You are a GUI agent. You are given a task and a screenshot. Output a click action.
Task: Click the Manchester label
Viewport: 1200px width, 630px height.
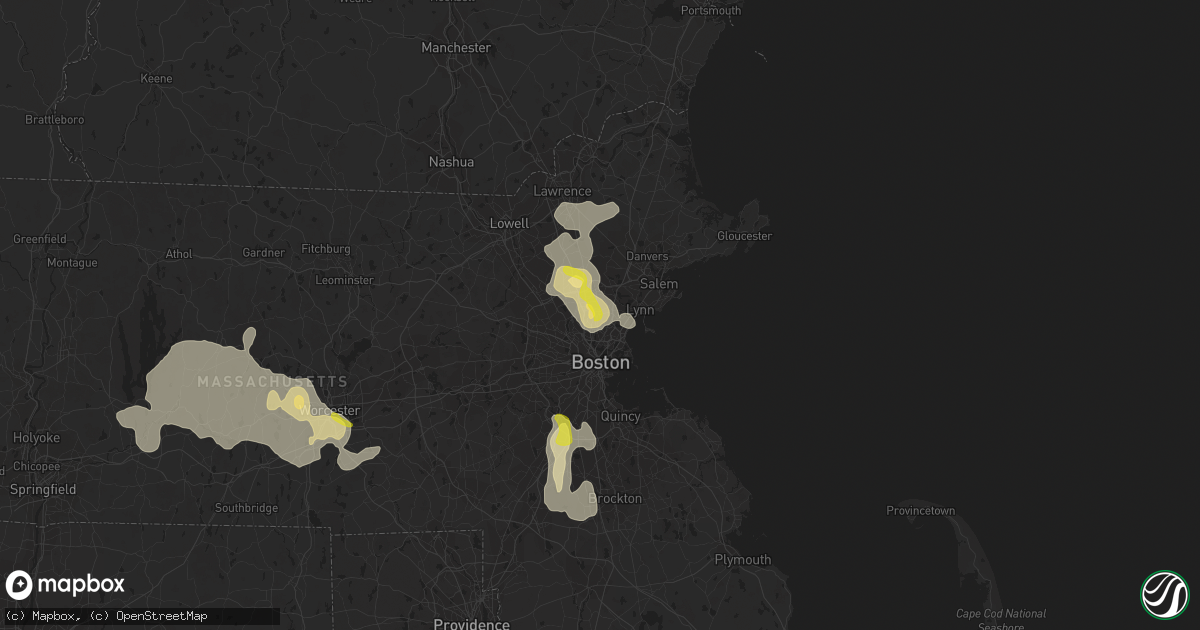click(456, 47)
